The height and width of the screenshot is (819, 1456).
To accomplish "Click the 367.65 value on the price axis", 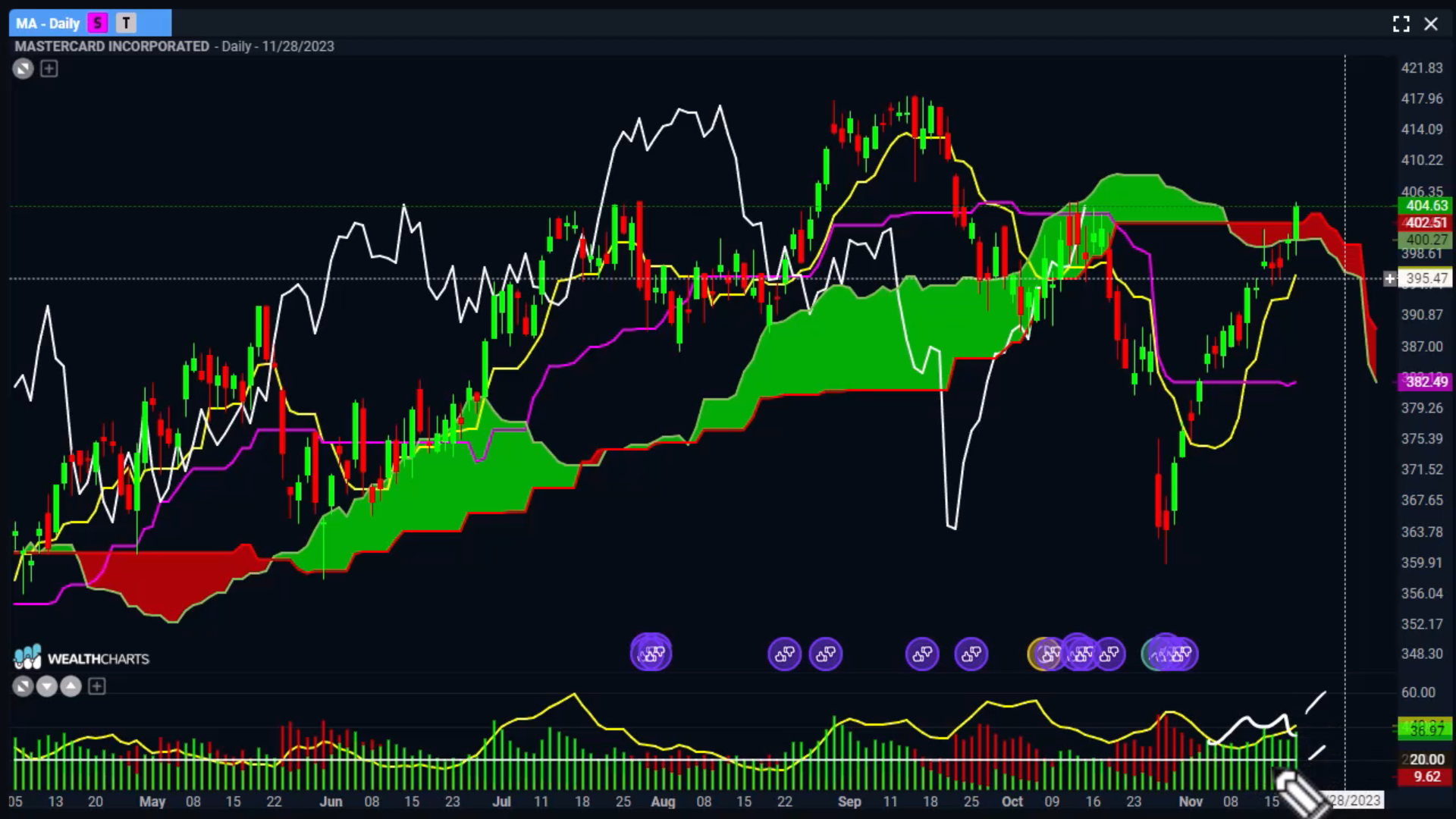I will click(x=1422, y=500).
